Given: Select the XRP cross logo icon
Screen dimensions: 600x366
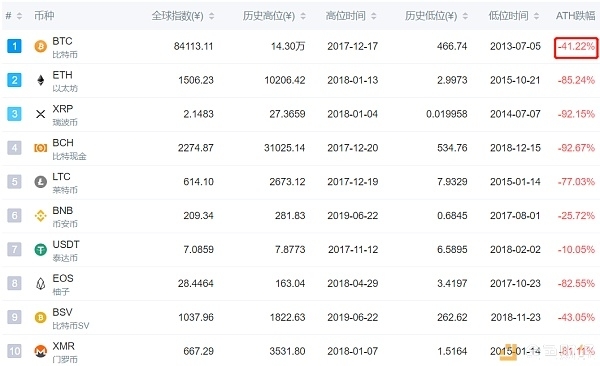Looking at the screenshot, I should click(x=41, y=114).
